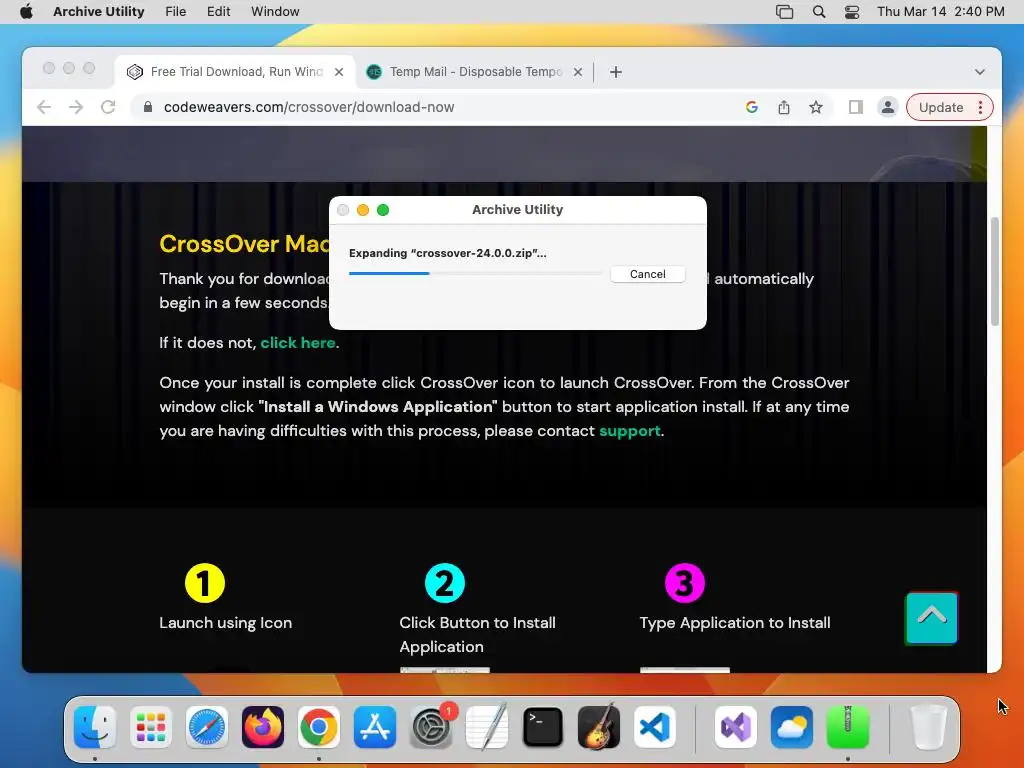Open App Store from the Dock
Viewport: 1024px width, 768px height.
point(375,727)
